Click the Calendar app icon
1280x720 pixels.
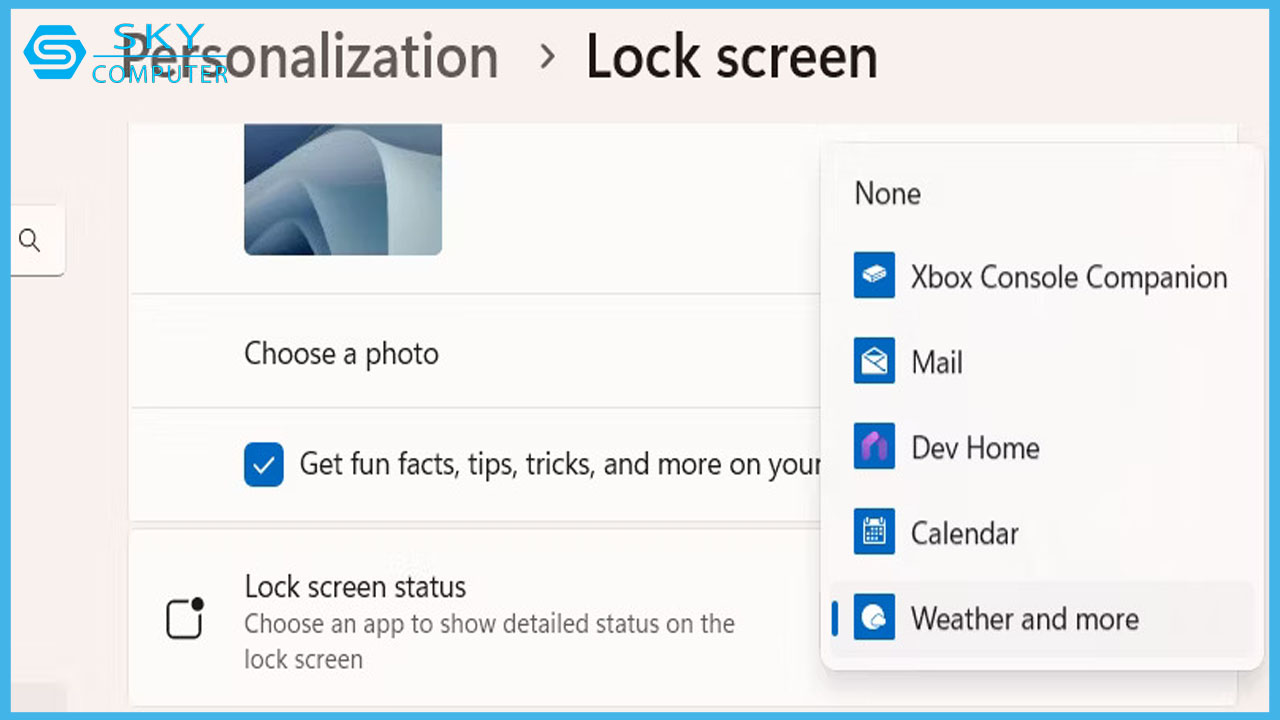pyautogui.click(x=874, y=532)
